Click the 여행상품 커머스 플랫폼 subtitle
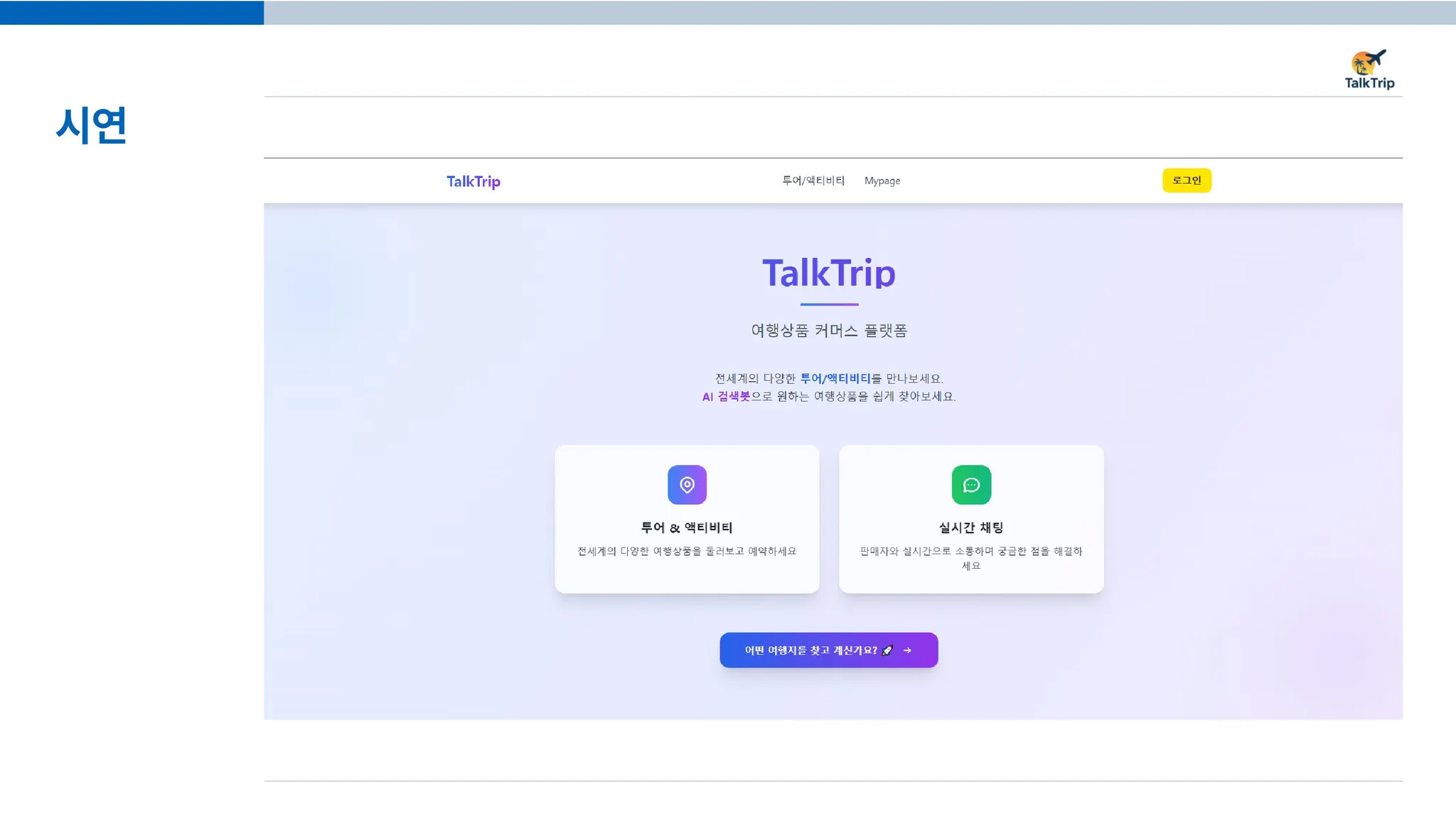The image size is (1456, 819). 829,331
